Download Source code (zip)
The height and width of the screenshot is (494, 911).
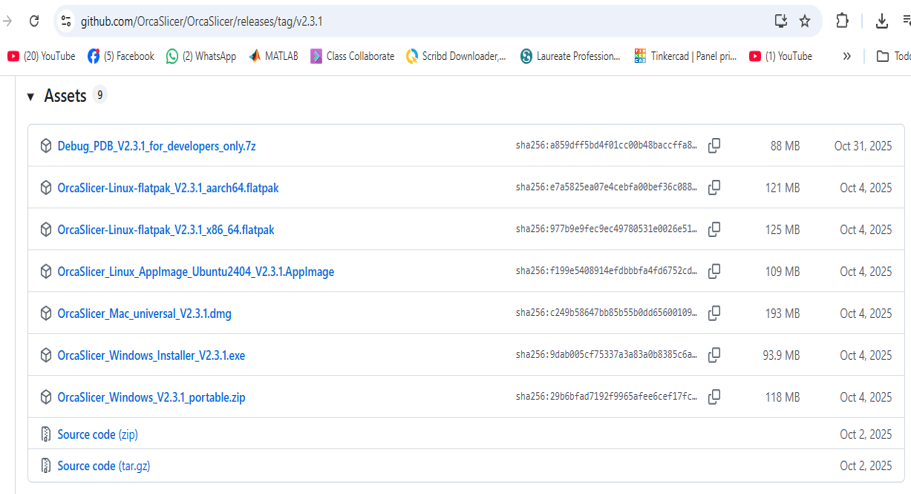(x=98, y=434)
